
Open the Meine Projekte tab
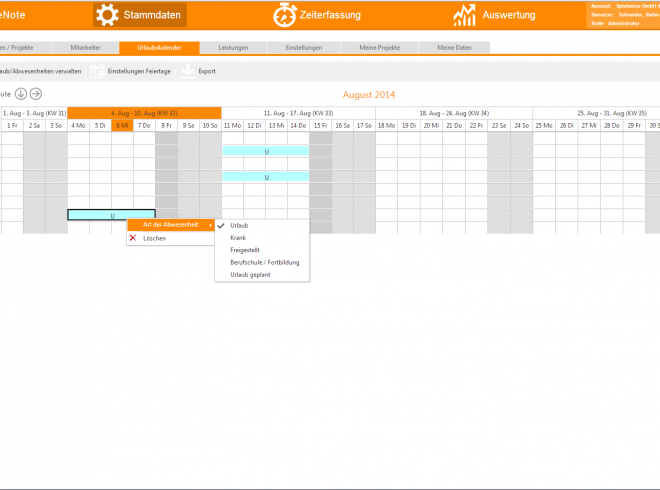(x=379, y=48)
